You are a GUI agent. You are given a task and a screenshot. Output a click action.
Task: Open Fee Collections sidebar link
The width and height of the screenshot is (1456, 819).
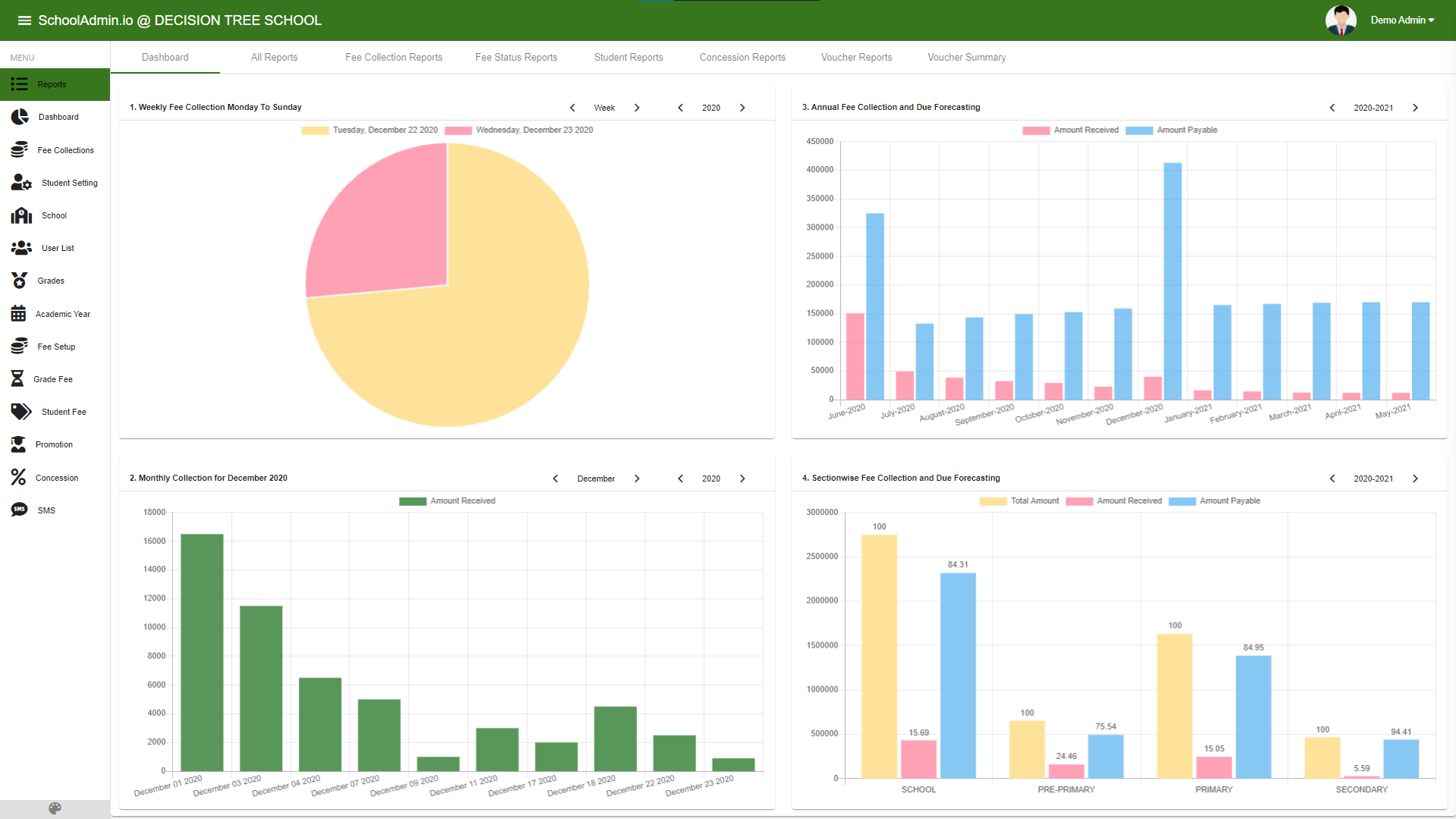coord(55,150)
